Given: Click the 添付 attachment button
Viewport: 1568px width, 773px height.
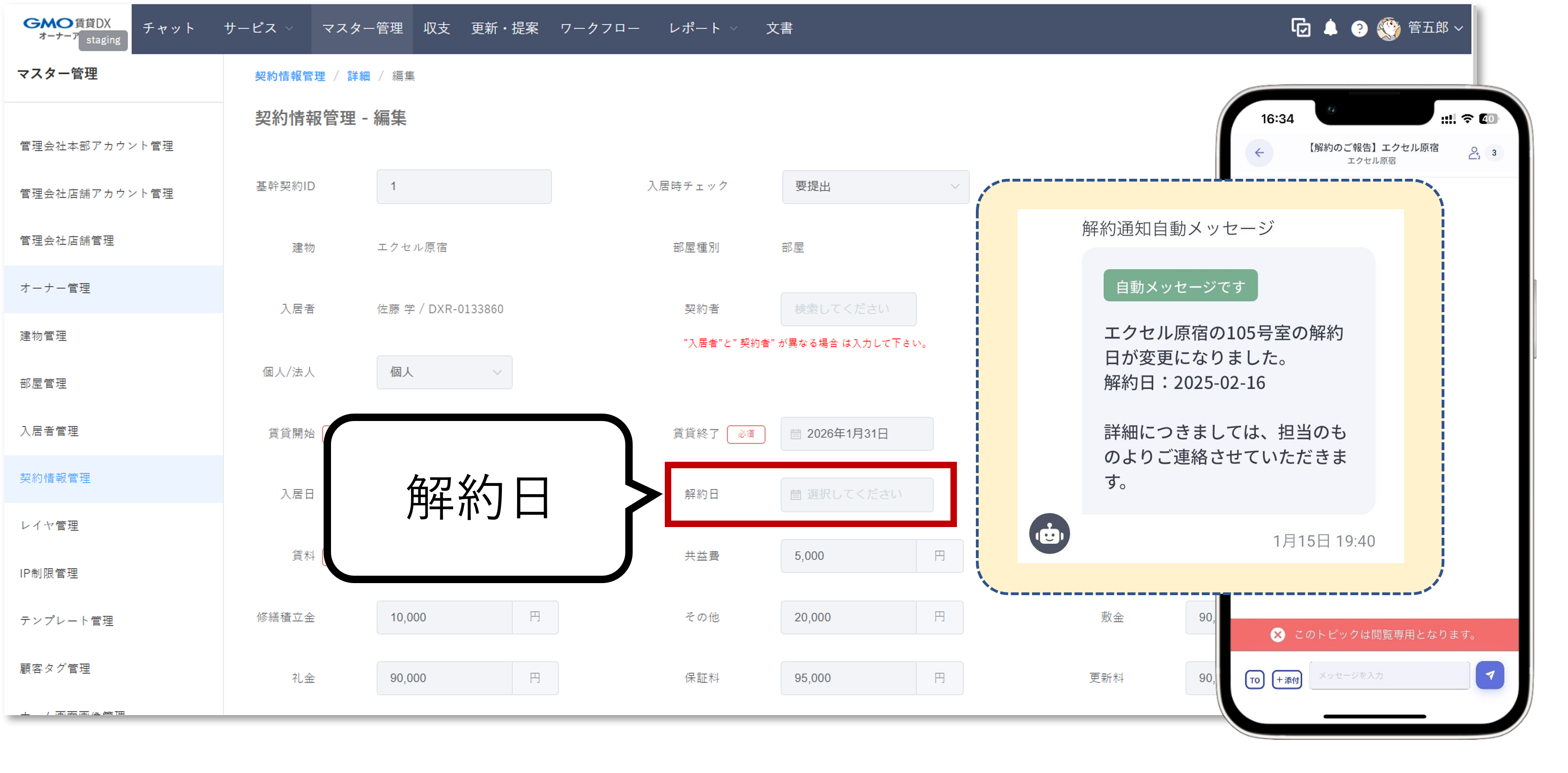Looking at the screenshot, I should pyautogui.click(x=1287, y=680).
